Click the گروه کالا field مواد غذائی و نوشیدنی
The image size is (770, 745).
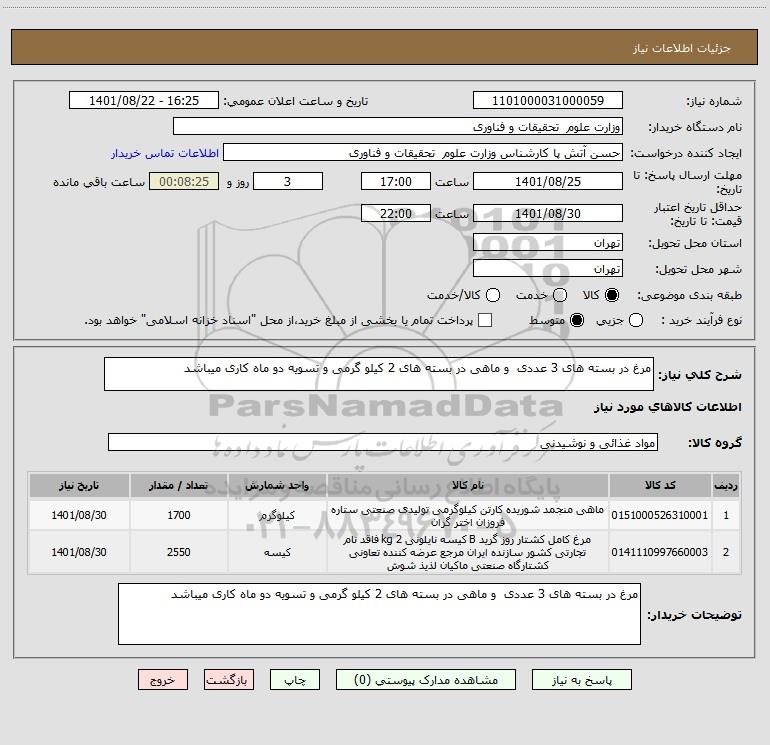[383, 442]
